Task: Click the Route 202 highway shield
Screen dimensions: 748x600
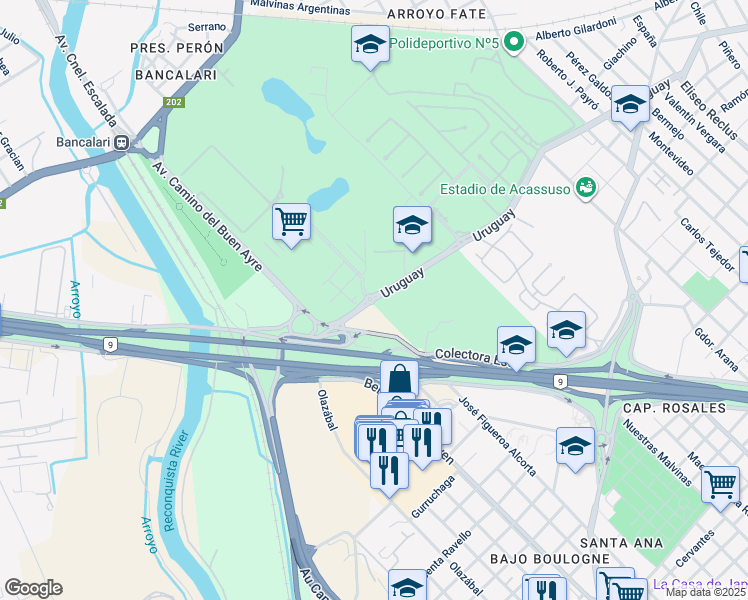Action: pyautogui.click(x=174, y=102)
